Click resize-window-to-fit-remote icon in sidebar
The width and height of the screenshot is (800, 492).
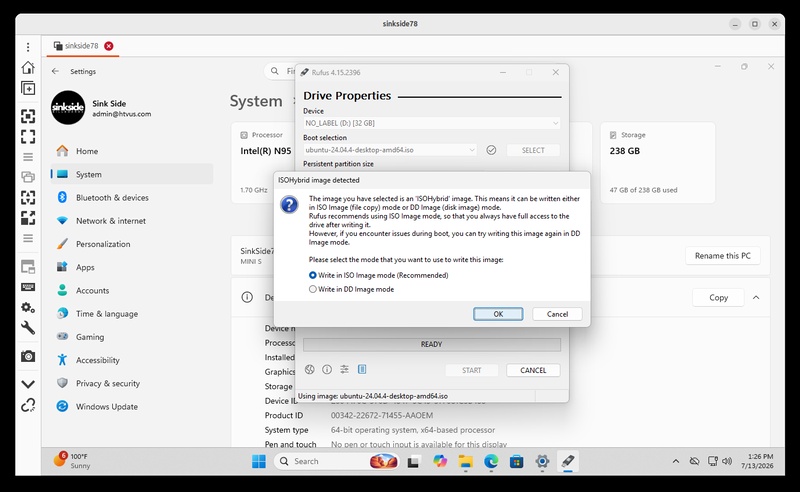click(28, 116)
